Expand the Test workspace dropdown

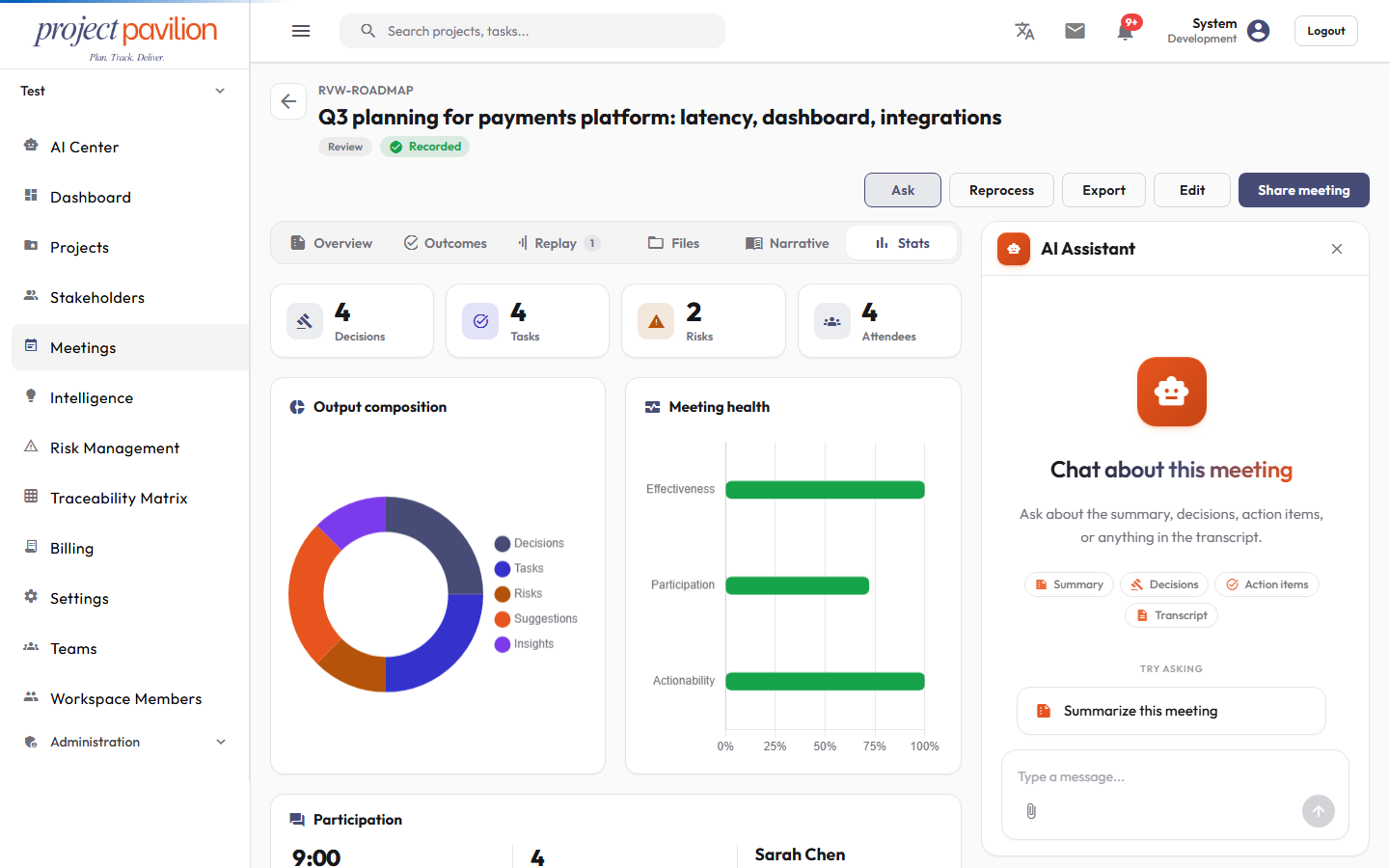[x=124, y=91]
